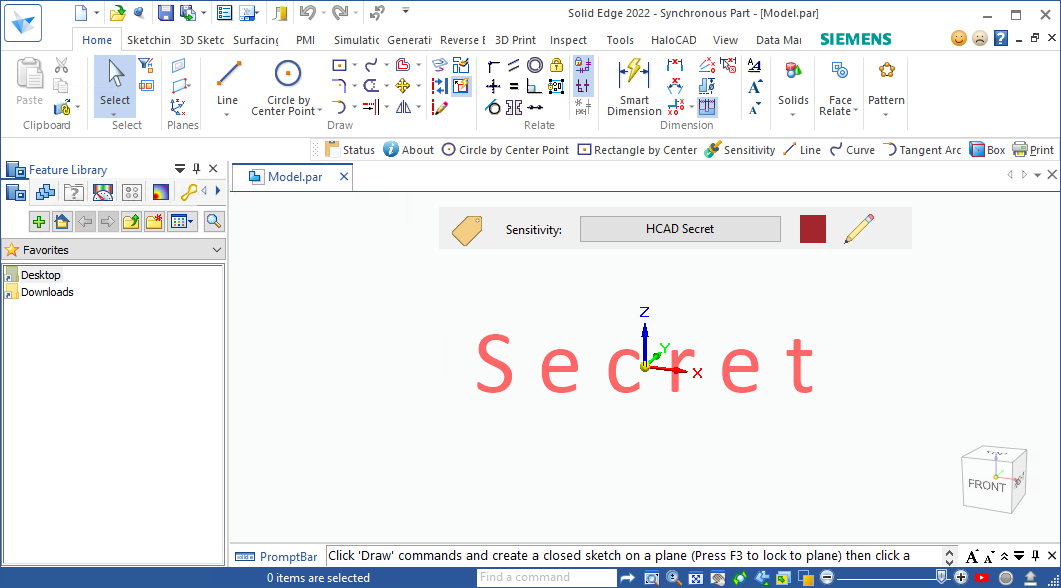
Task: Click the Sensitivity pencil edit icon
Action: pyautogui.click(x=858, y=228)
